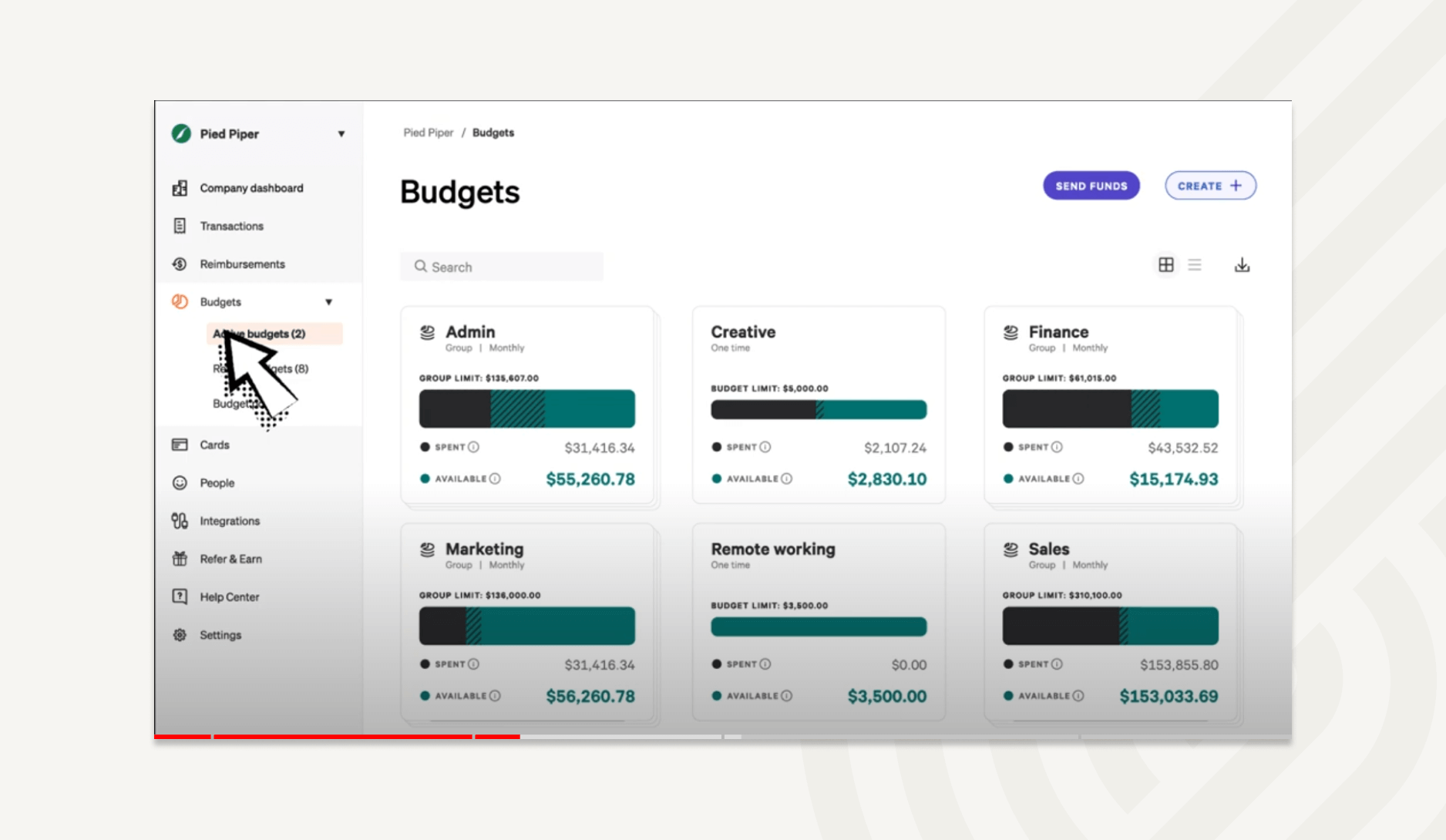Collapse the Budgets submenu arrow
Screen dimensions: 1446x840
coord(329,302)
